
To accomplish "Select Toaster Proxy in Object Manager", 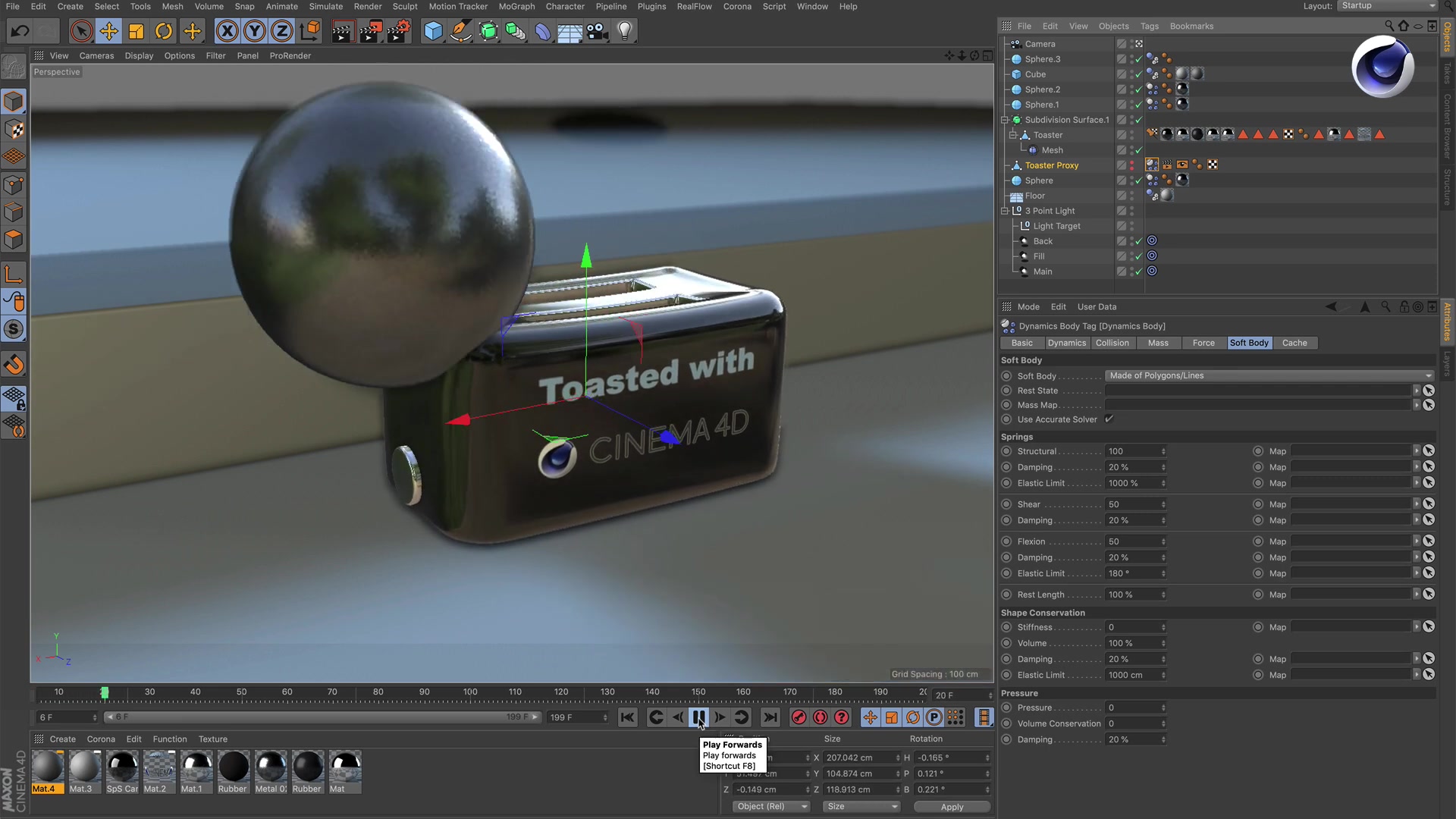I will click(1051, 165).
